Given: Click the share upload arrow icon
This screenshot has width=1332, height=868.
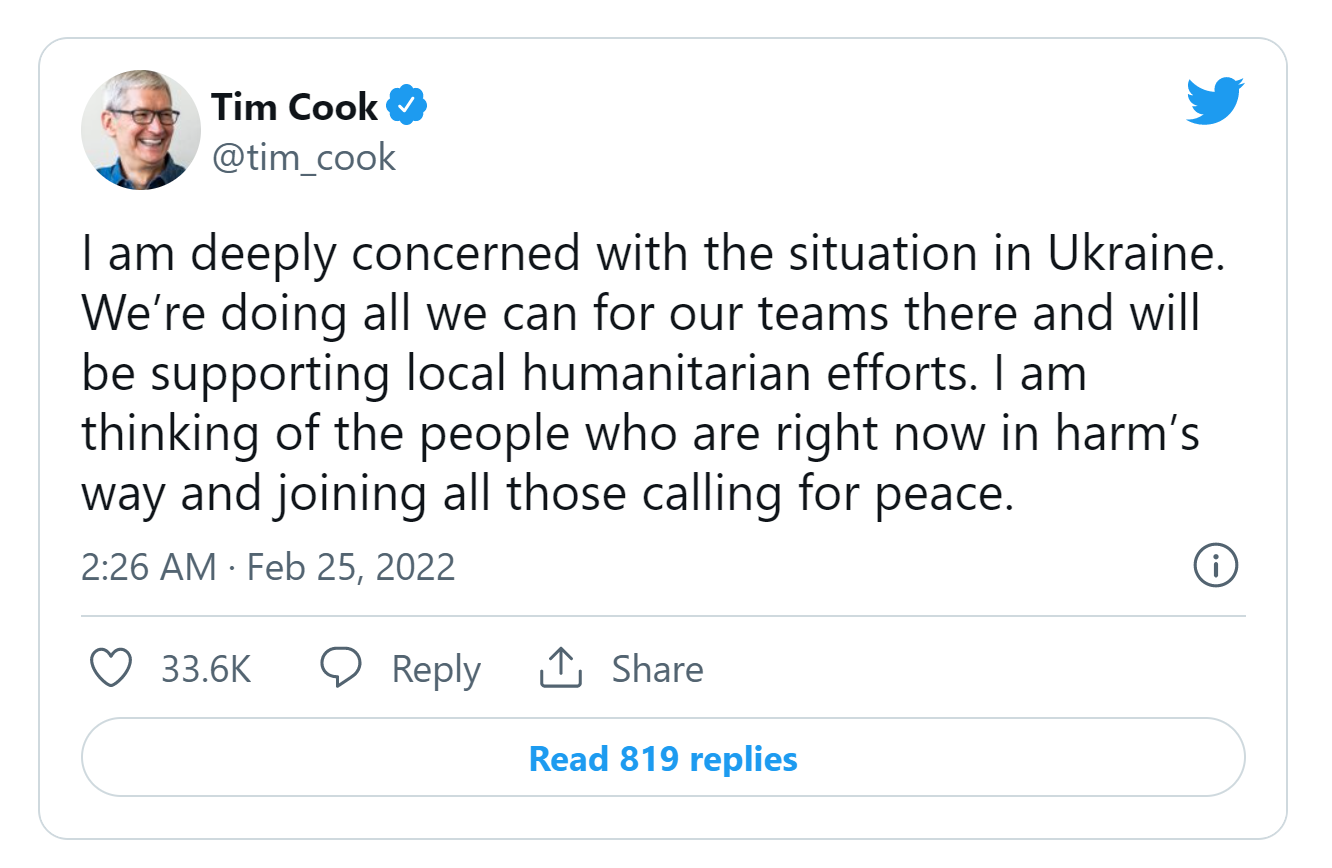Looking at the screenshot, I should click(560, 668).
